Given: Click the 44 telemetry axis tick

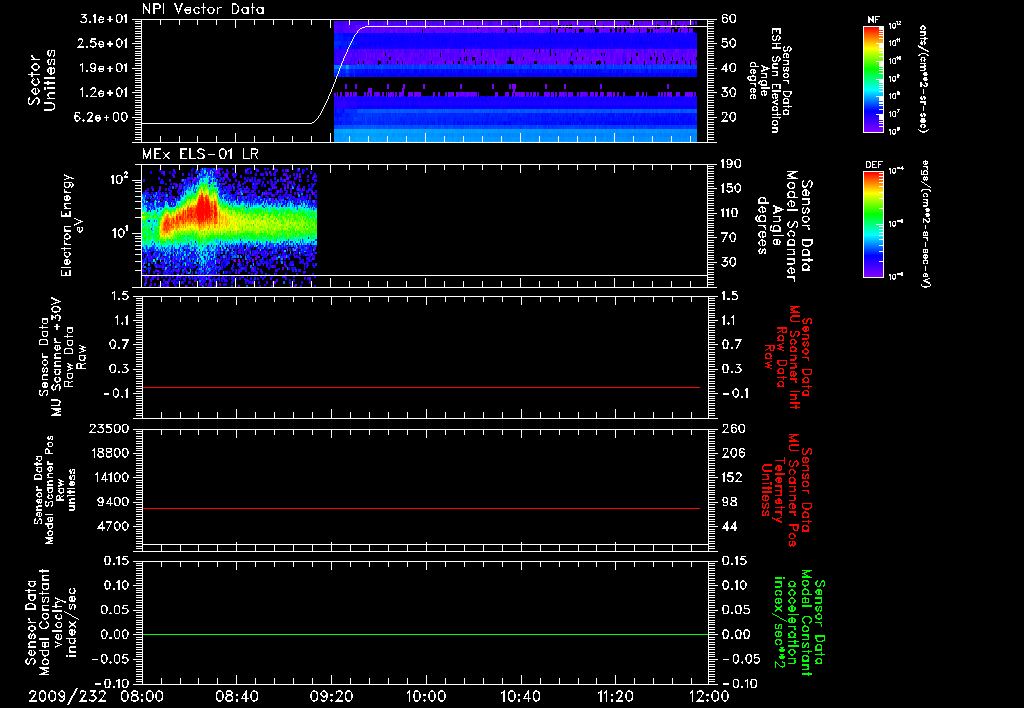Looking at the screenshot, I should pyautogui.click(x=729, y=526).
